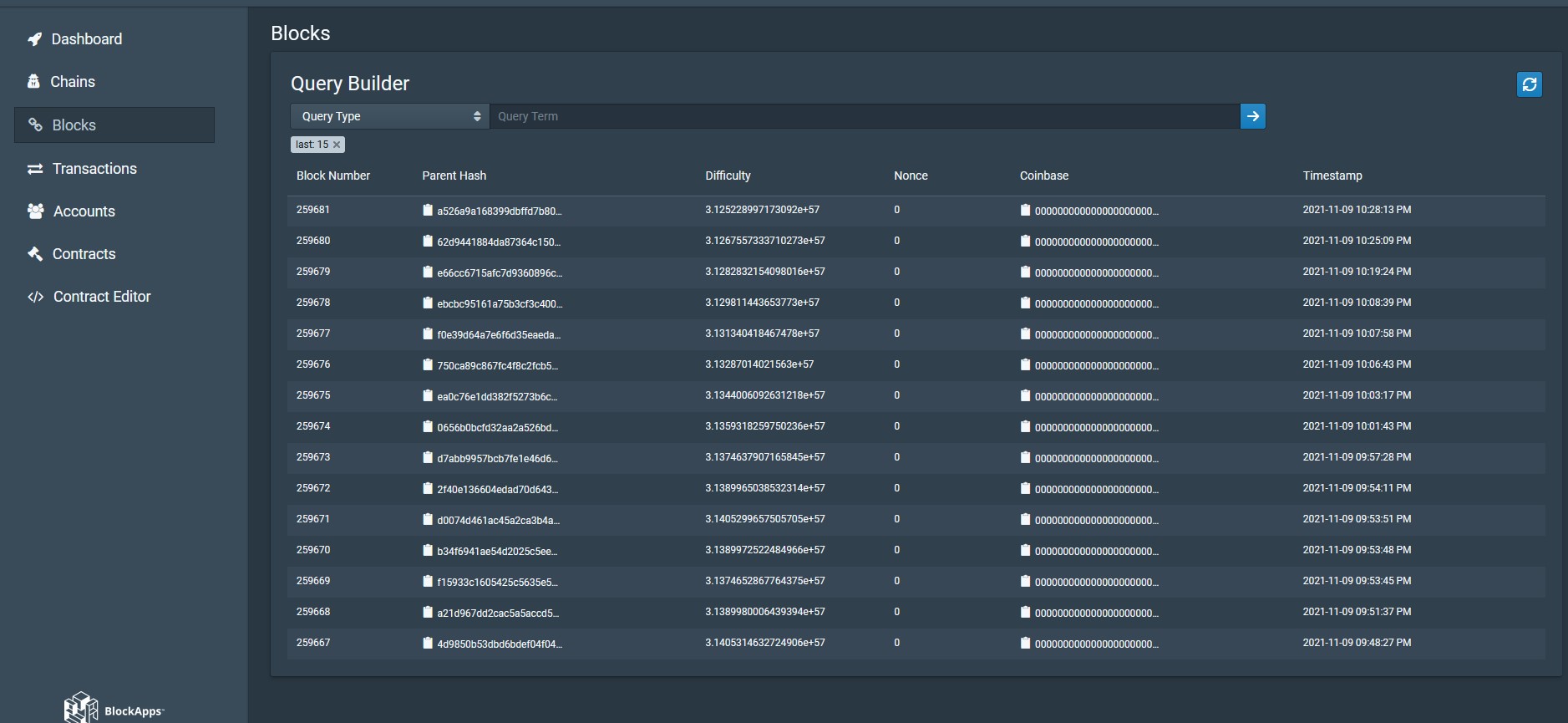Image resolution: width=1568 pixels, height=723 pixels.
Task: Select block number 259677
Action: click(x=313, y=333)
